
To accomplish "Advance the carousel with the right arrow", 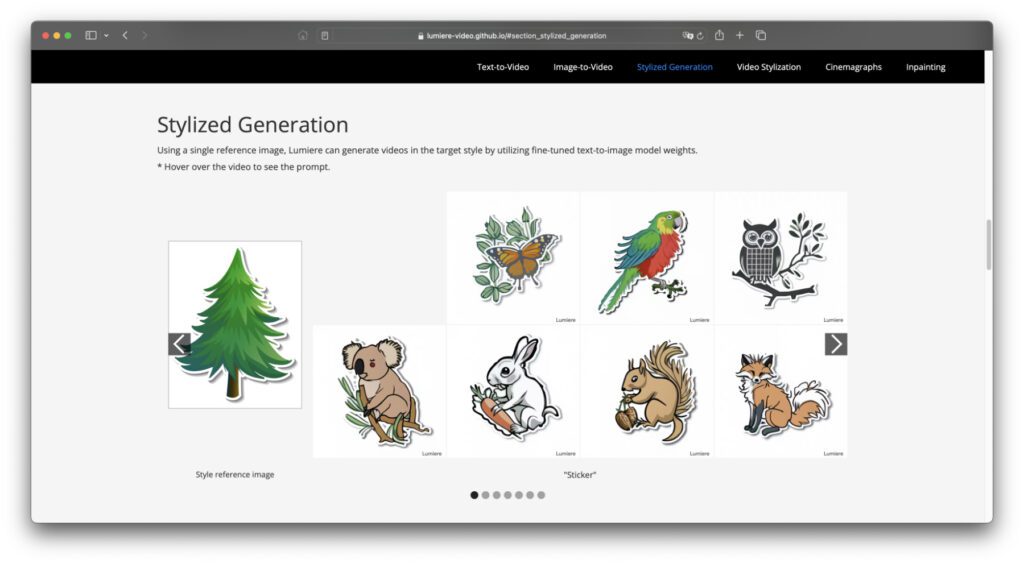I will tap(836, 344).
